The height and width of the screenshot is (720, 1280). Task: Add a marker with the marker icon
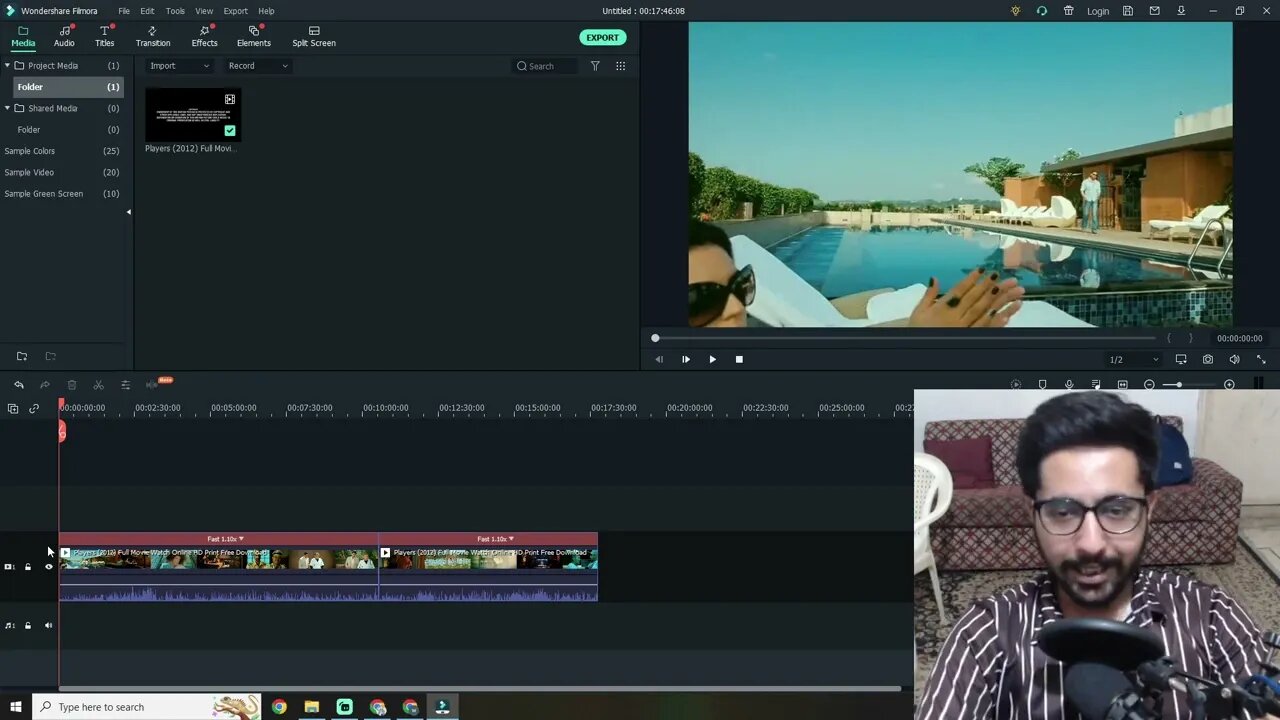pyautogui.click(x=1042, y=385)
